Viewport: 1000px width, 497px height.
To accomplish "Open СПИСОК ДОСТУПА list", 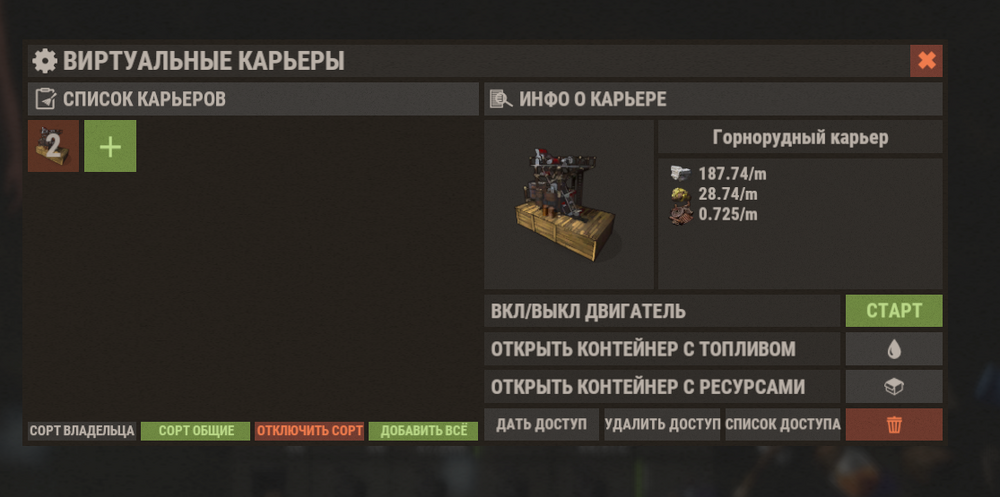I will pos(783,424).
